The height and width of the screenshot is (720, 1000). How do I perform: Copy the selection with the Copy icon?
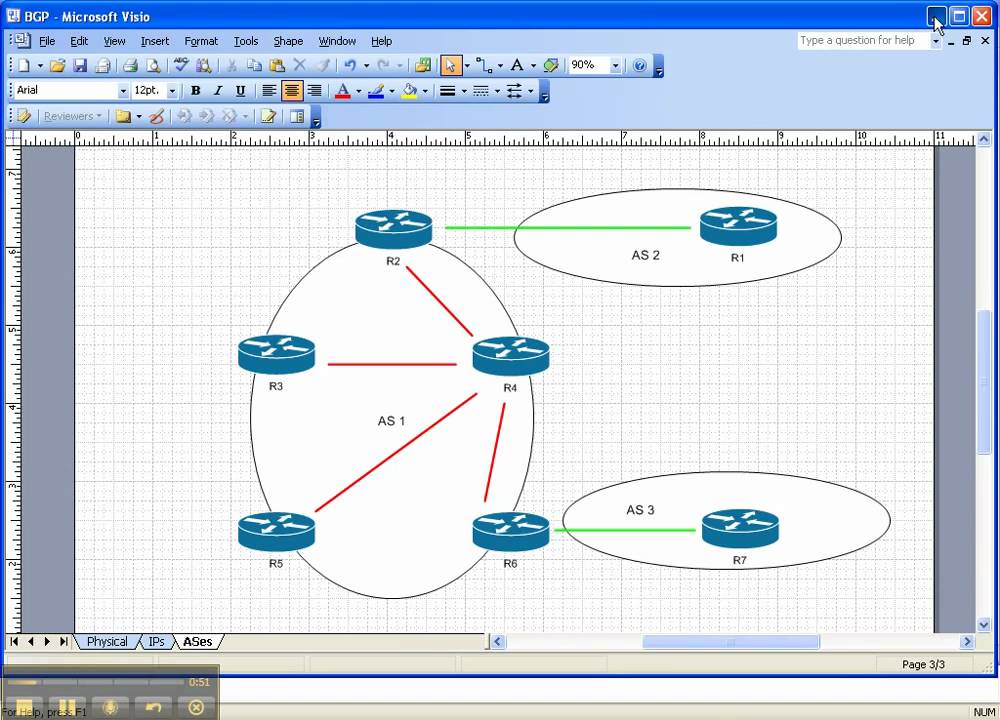(x=254, y=65)
